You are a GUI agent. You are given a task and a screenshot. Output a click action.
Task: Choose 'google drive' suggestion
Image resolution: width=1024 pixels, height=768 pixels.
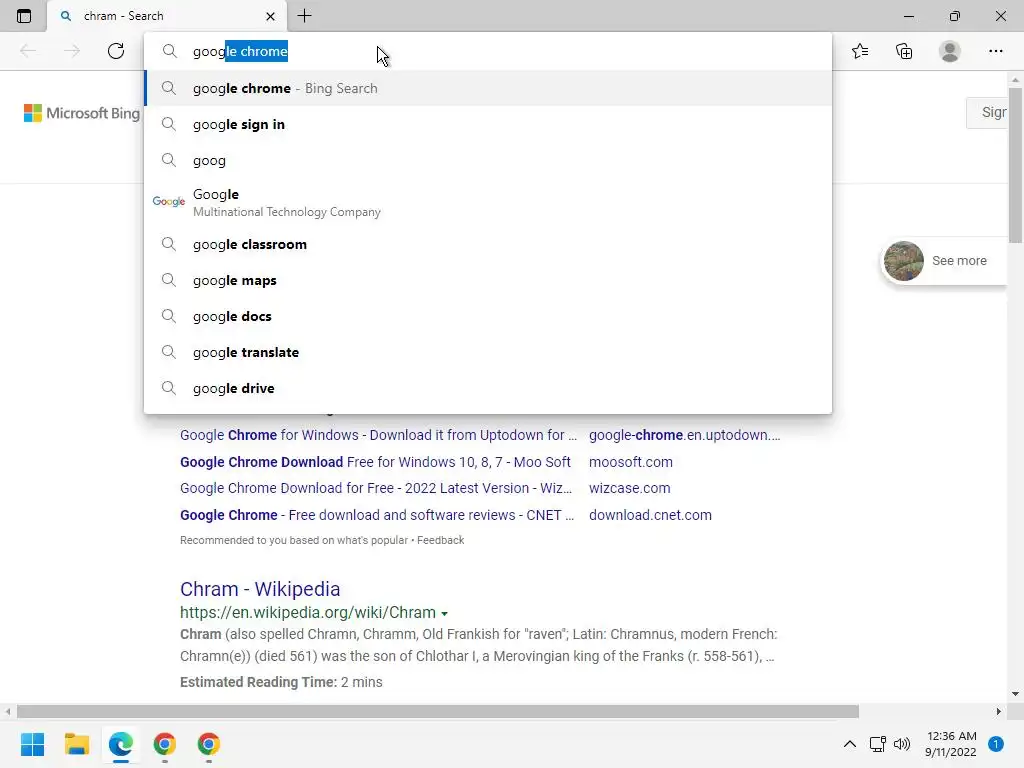coord(488,388)
